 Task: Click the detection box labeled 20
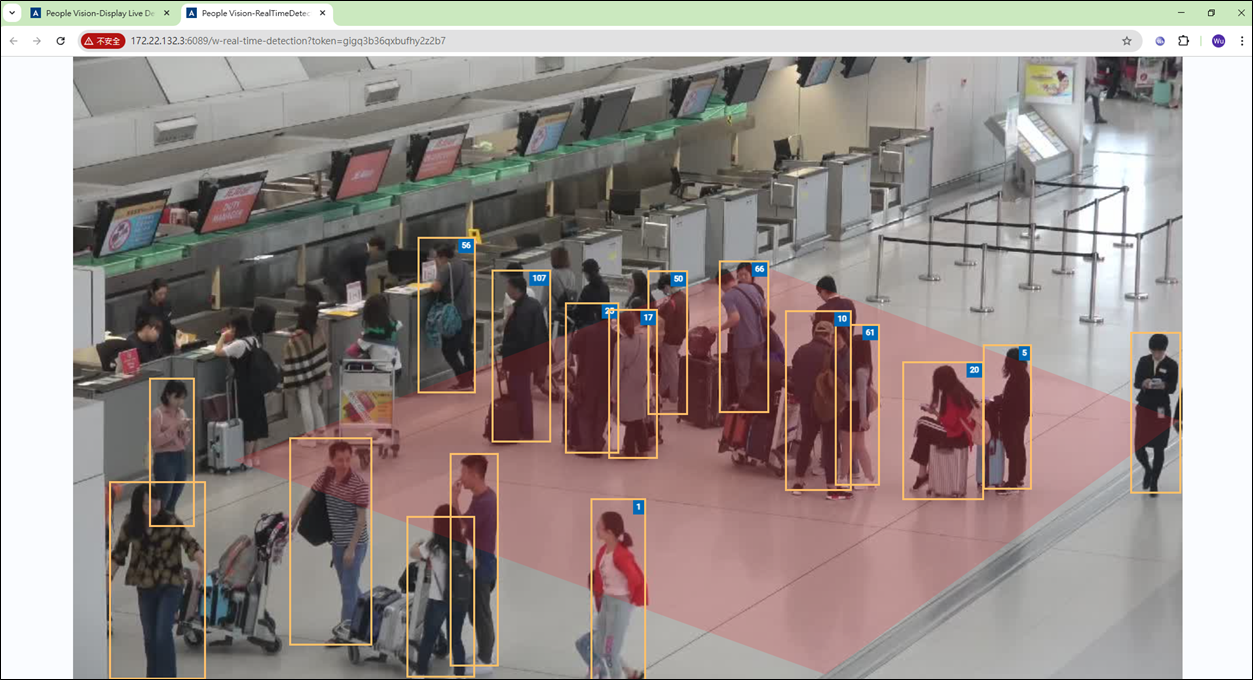pos(942,430)
